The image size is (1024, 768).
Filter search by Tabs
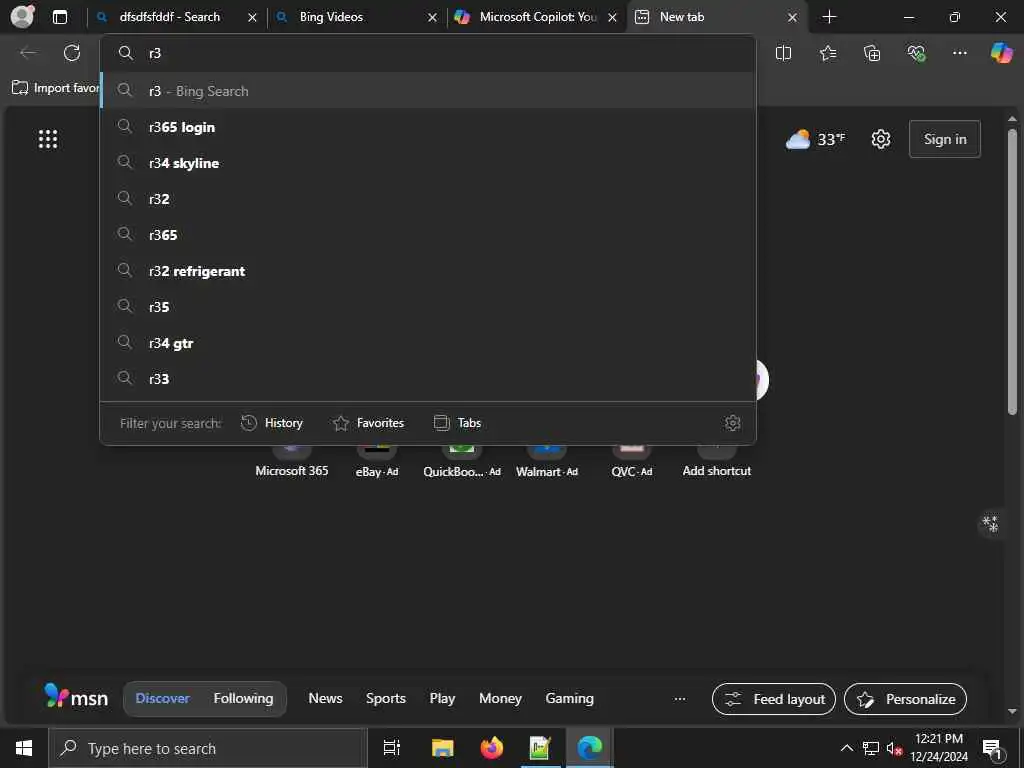[457, 423]
